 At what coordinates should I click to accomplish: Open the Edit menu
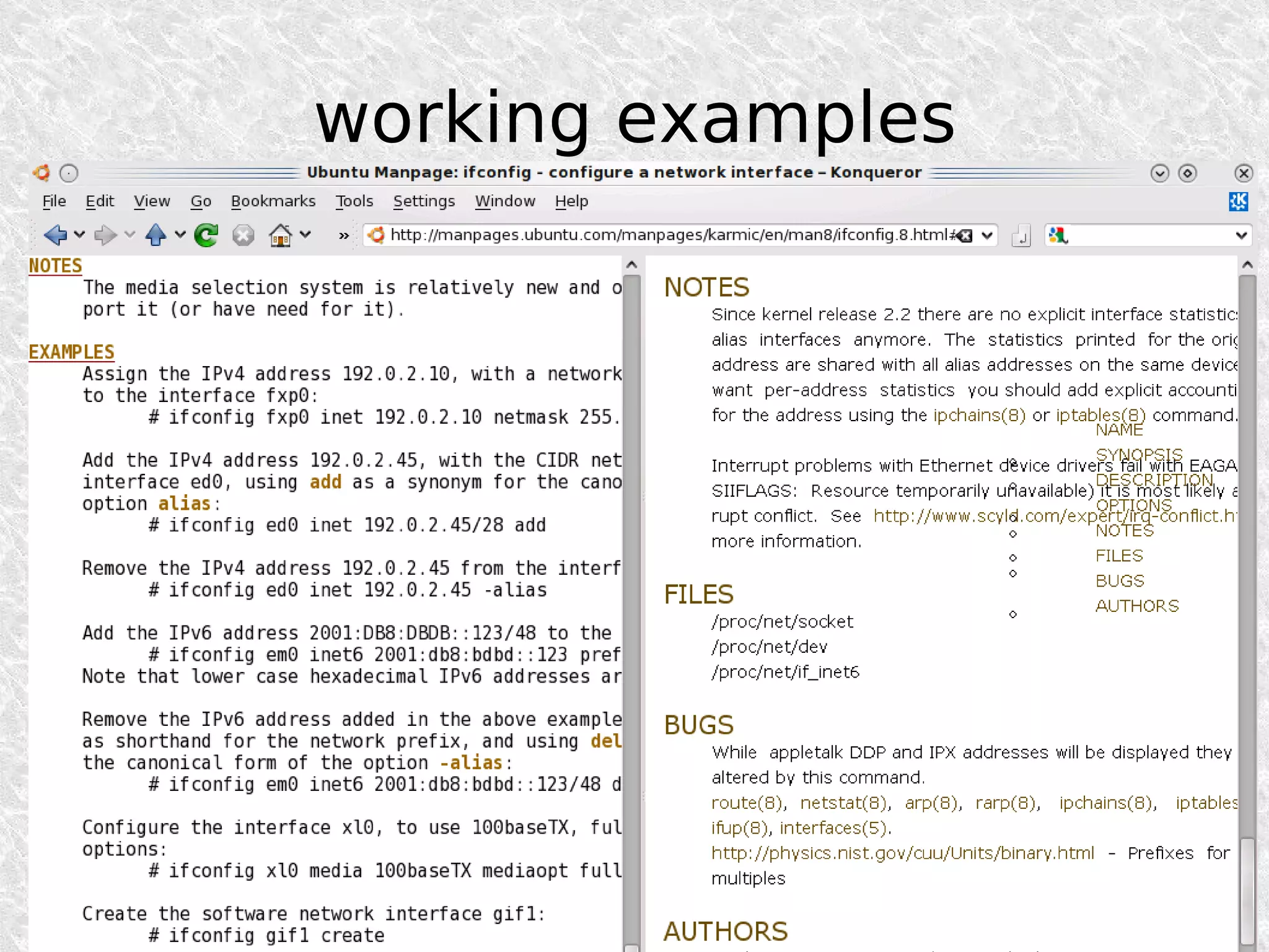coord(100,201)
